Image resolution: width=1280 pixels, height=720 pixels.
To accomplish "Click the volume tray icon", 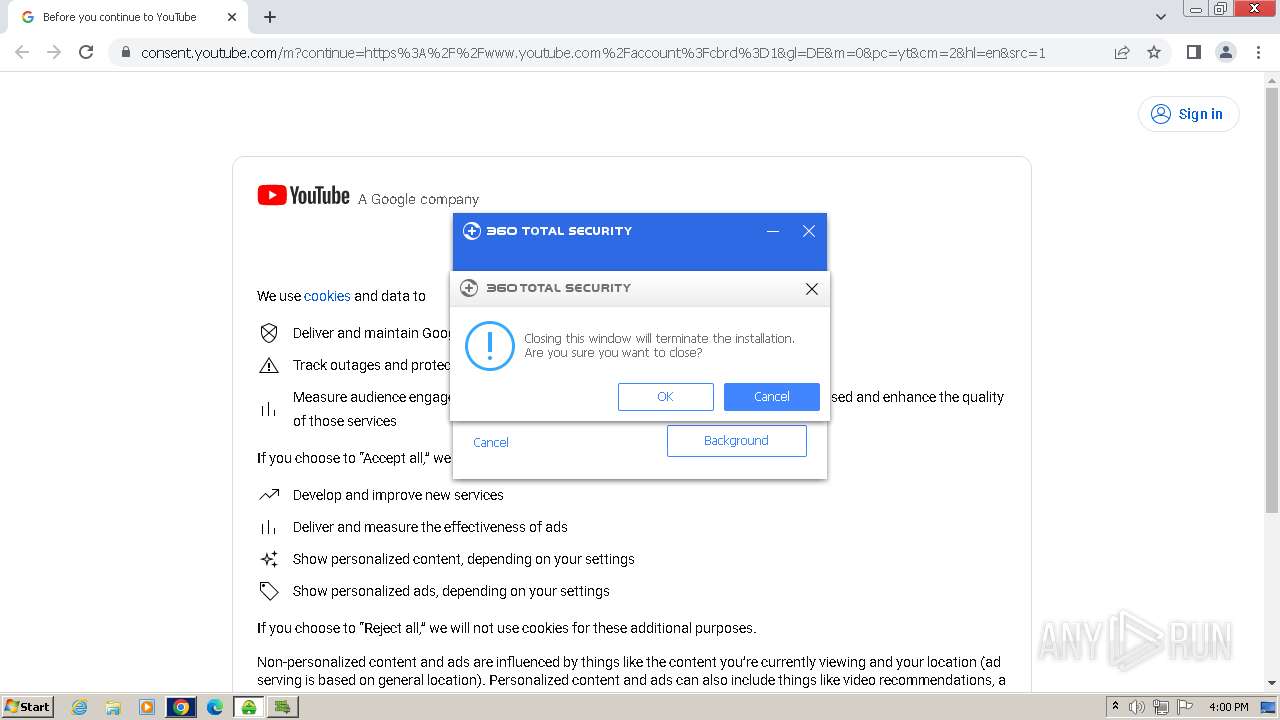I will 1137,707.
